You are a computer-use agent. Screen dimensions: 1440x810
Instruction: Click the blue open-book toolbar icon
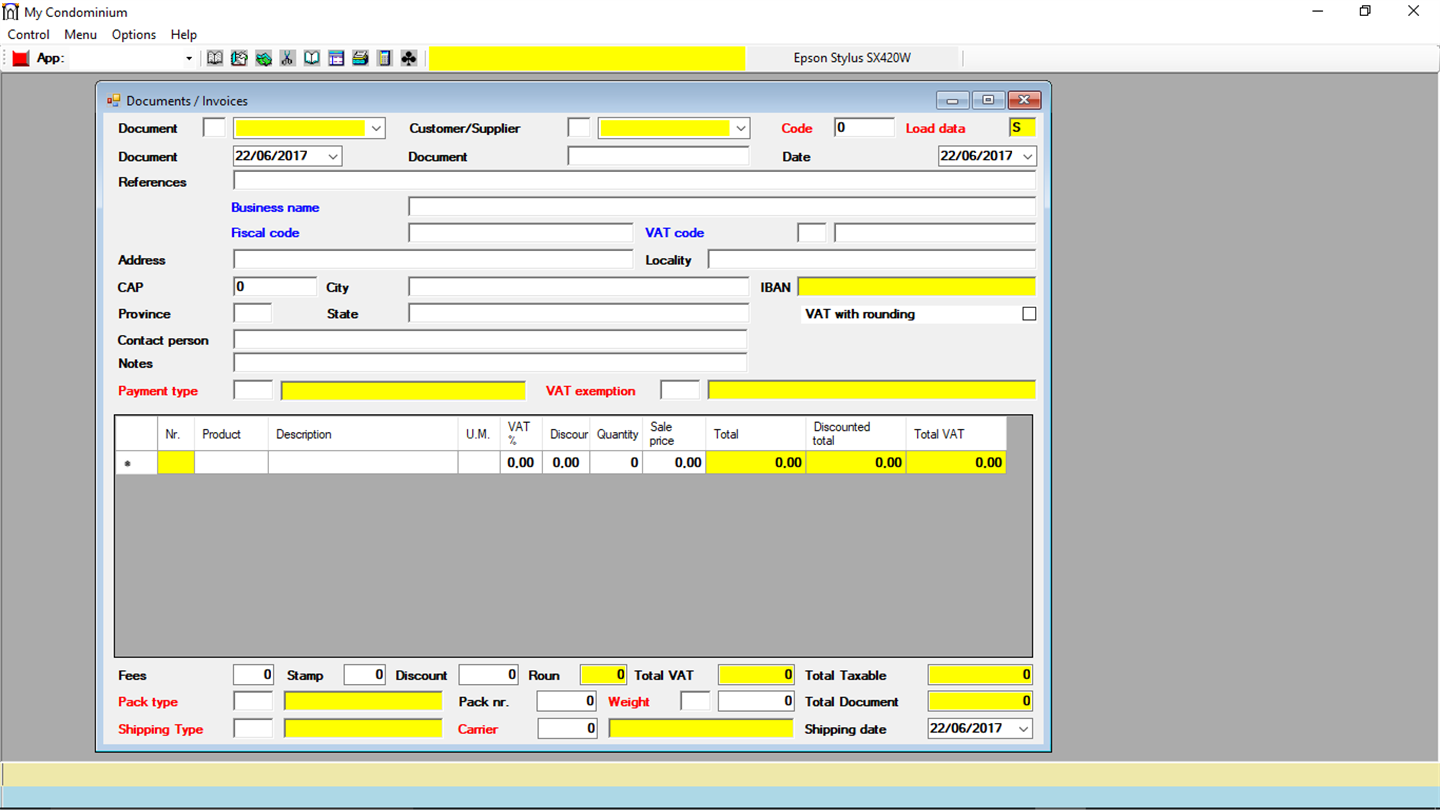[x=312, y=58]
